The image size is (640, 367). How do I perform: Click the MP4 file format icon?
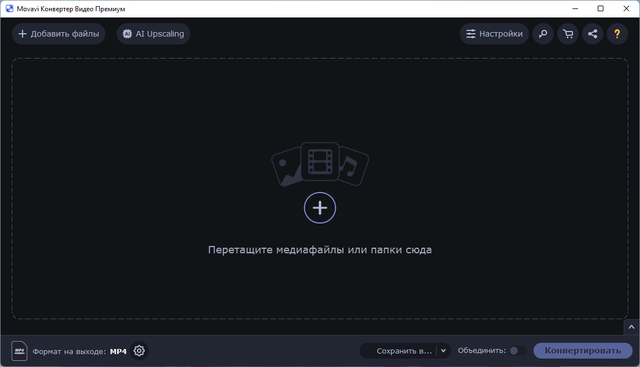tap(19, 351)
